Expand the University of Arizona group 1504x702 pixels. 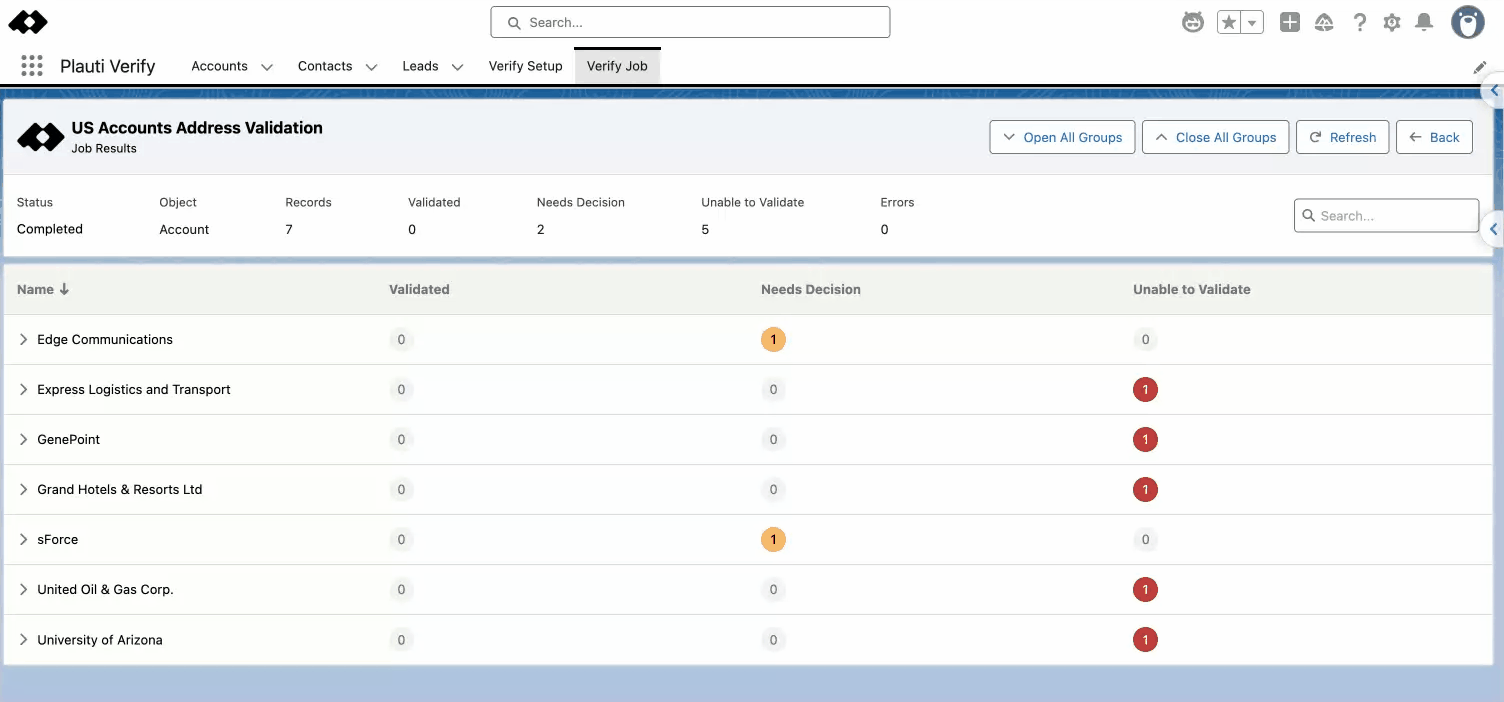click(x=24, y=640)
